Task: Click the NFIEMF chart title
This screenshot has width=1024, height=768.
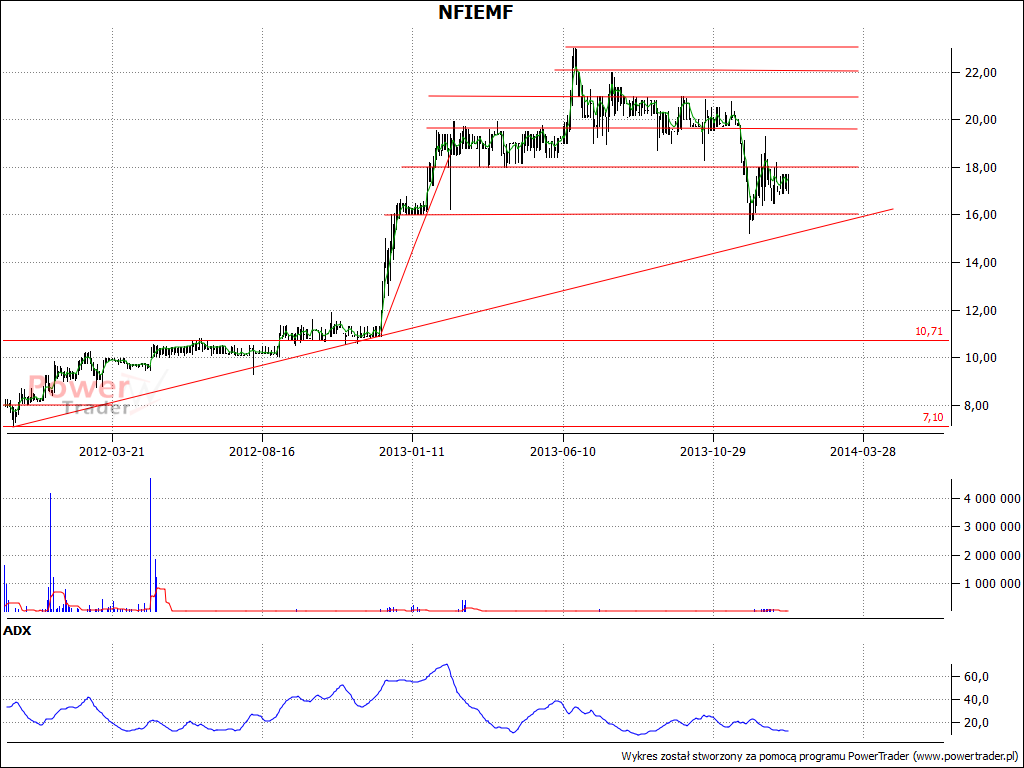Action: (x=475, y=12)
